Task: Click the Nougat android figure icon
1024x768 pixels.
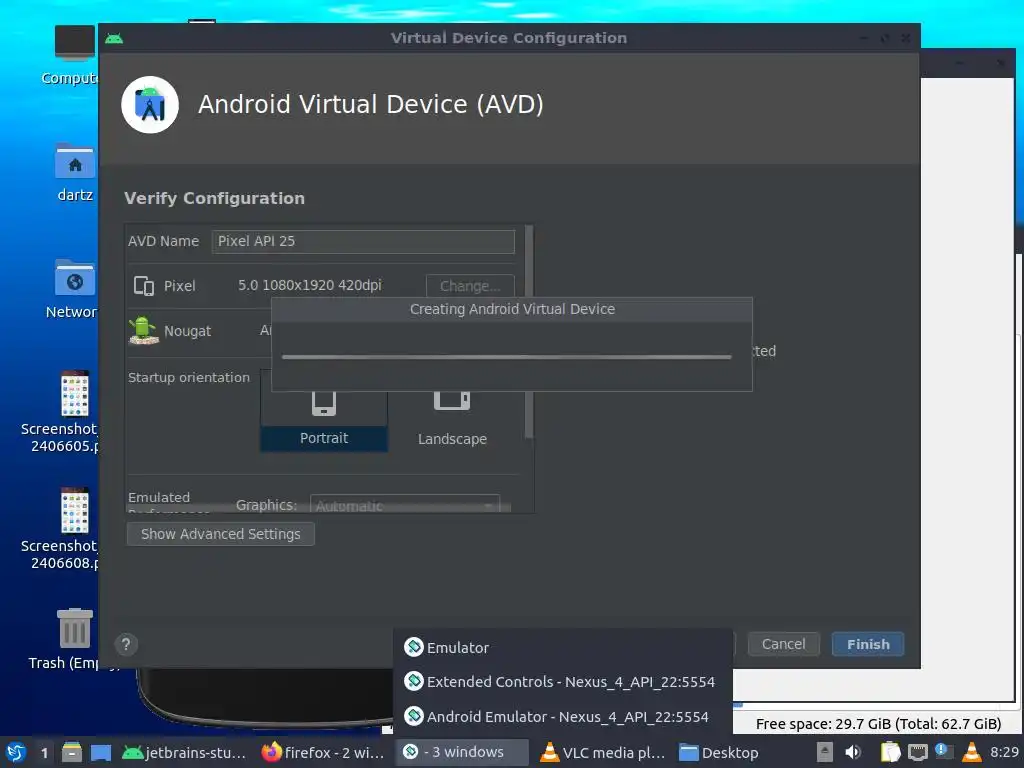Action: pyautogui.click(x=144, y=330)
